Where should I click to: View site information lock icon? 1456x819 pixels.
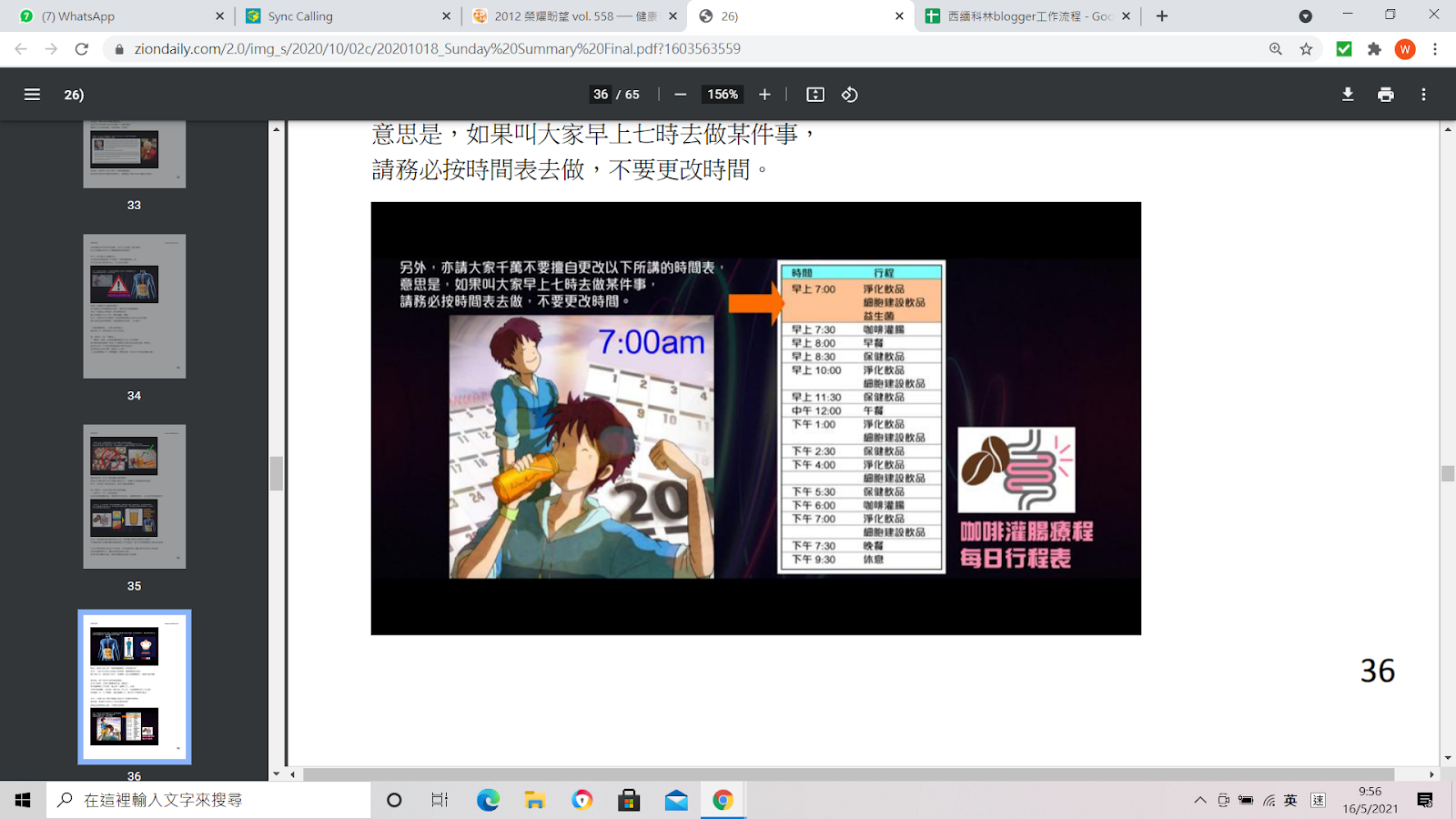tap(118, 49)
